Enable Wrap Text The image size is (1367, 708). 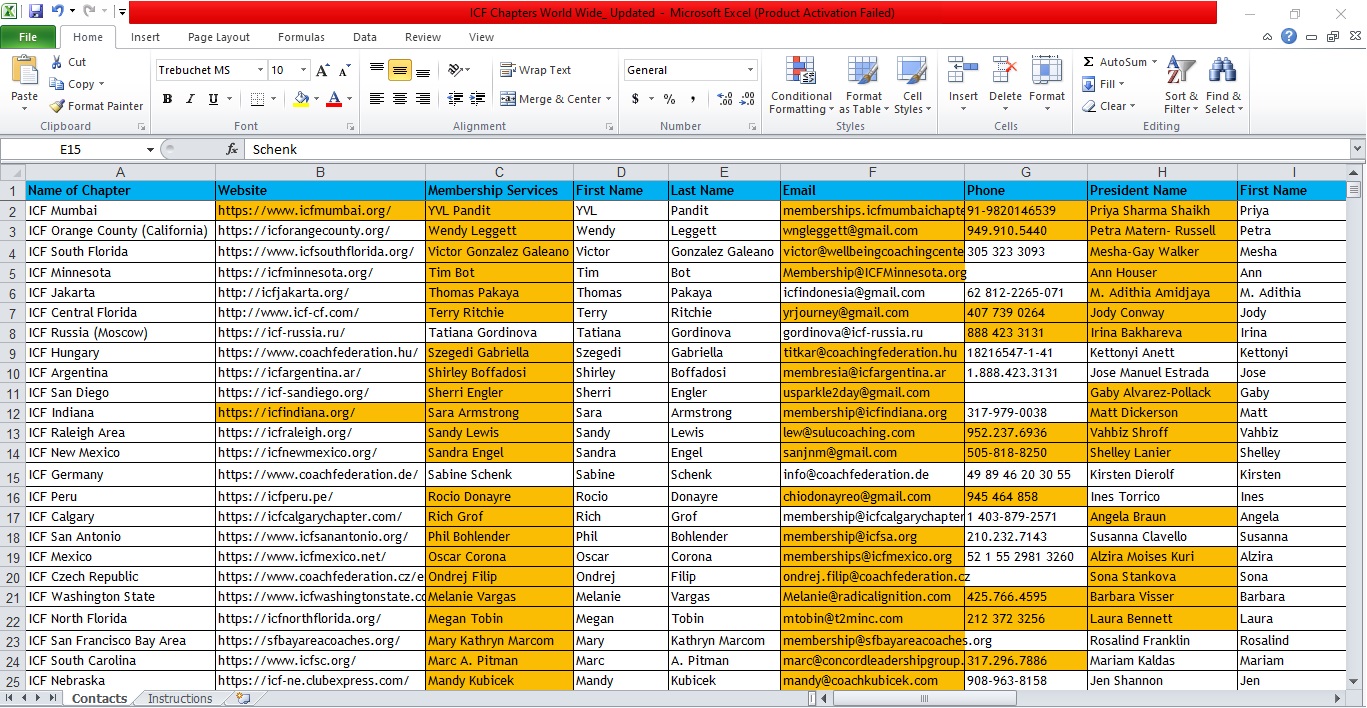pos(536,70)
